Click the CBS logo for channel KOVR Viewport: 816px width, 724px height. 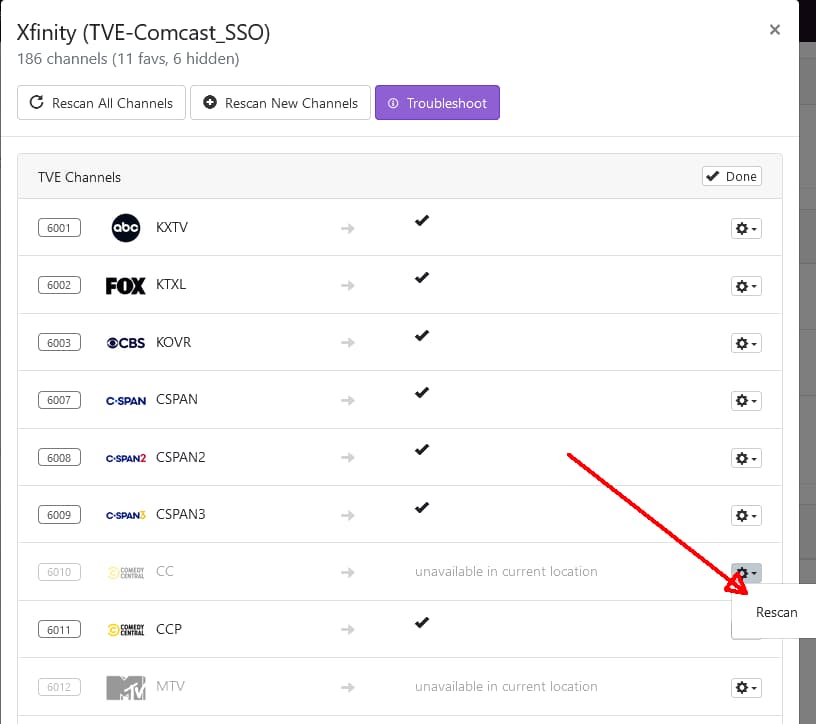coord(124,342)
